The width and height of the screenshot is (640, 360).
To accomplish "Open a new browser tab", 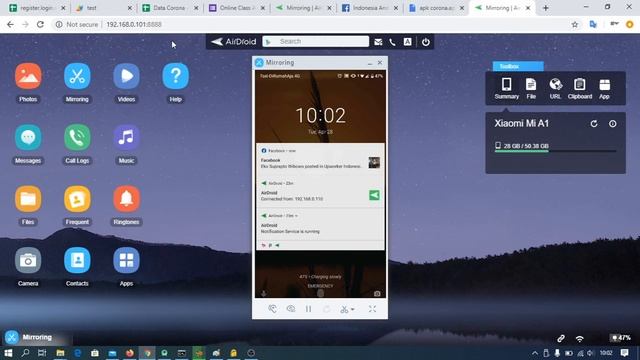I will (x=546, y=8).
